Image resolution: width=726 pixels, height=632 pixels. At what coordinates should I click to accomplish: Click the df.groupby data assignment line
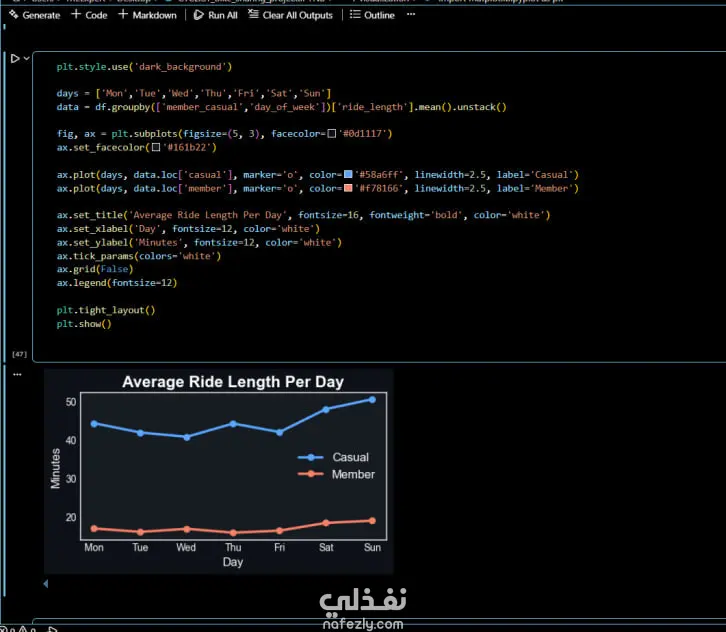click(282, 107)
